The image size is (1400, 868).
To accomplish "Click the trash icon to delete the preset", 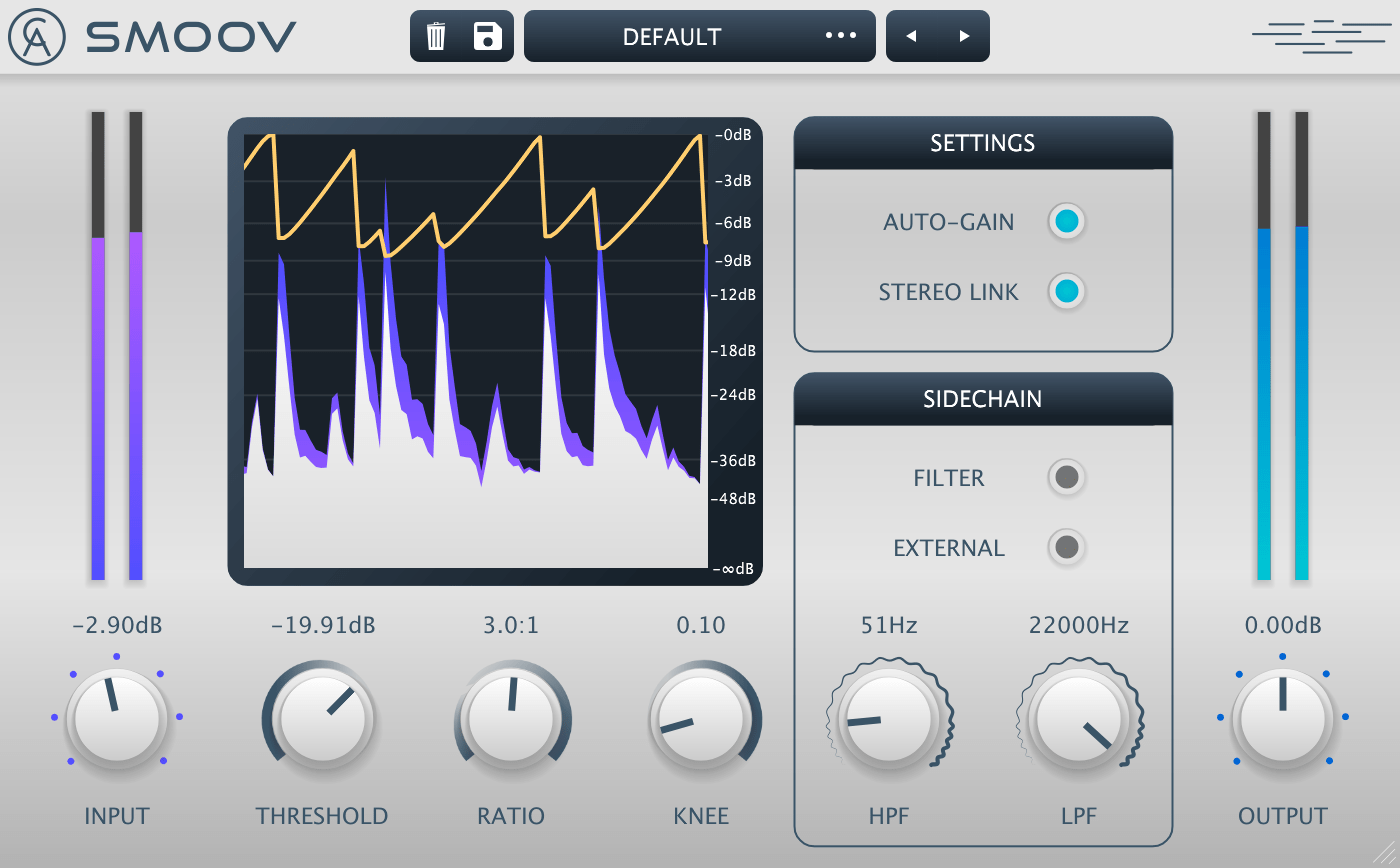I will (x=437, y=36).
